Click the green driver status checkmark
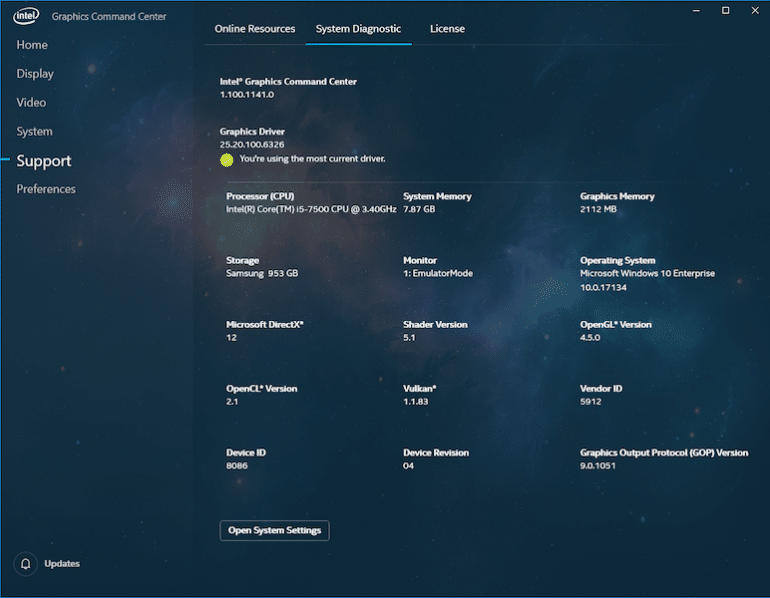Viewport: 770px width, 598px height. (226, 160)
